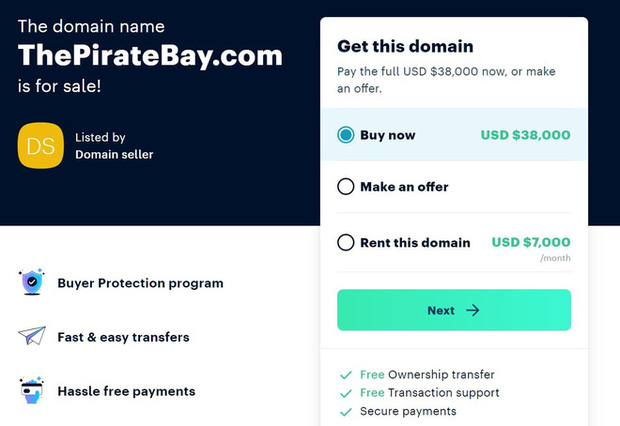Viewport: 620px width, 426px height.
Task: Click the arrow on the Next button
Action: point(473,310)
